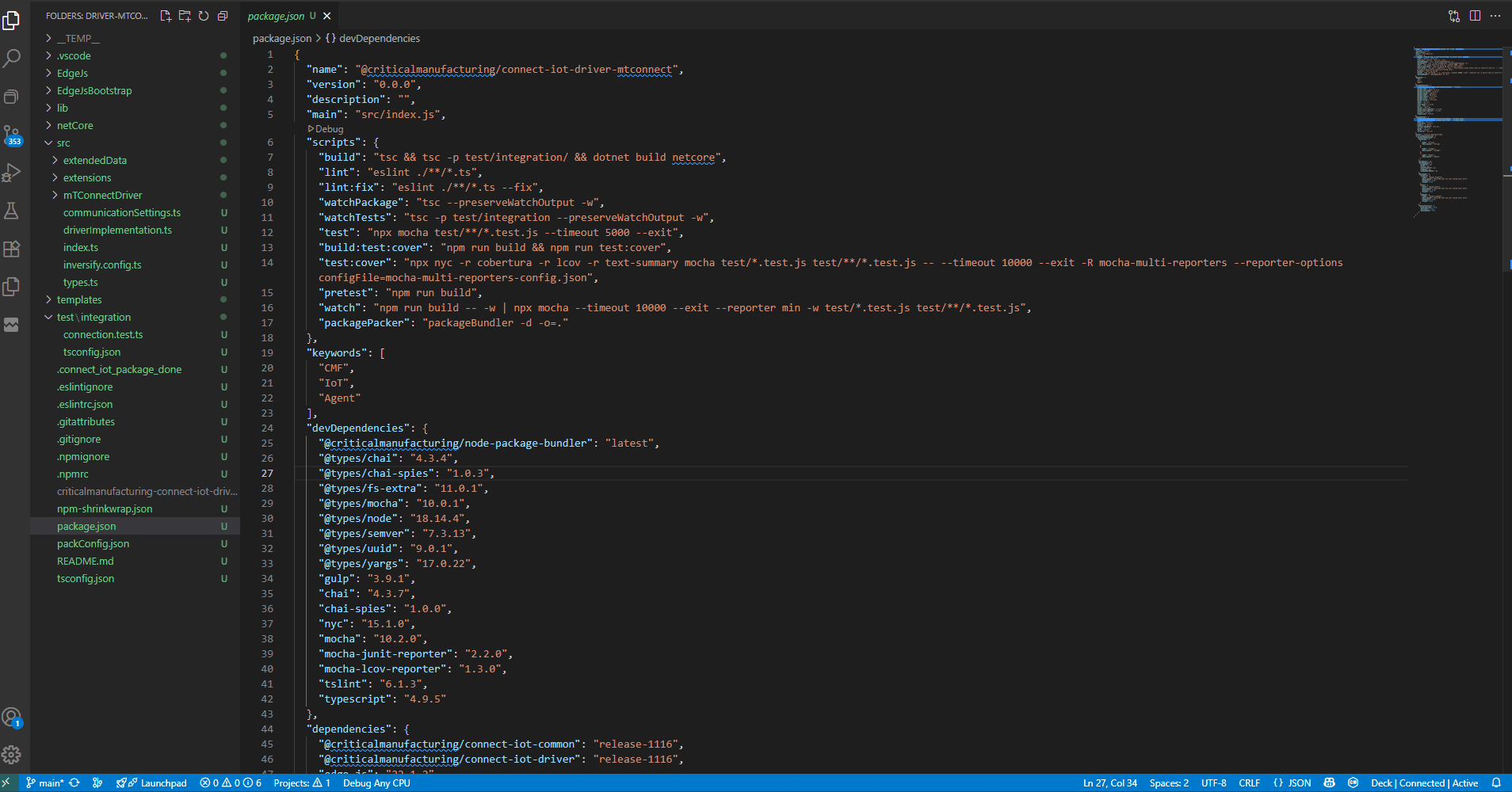Click package.json in the breadcrumb

click(282, 38)
